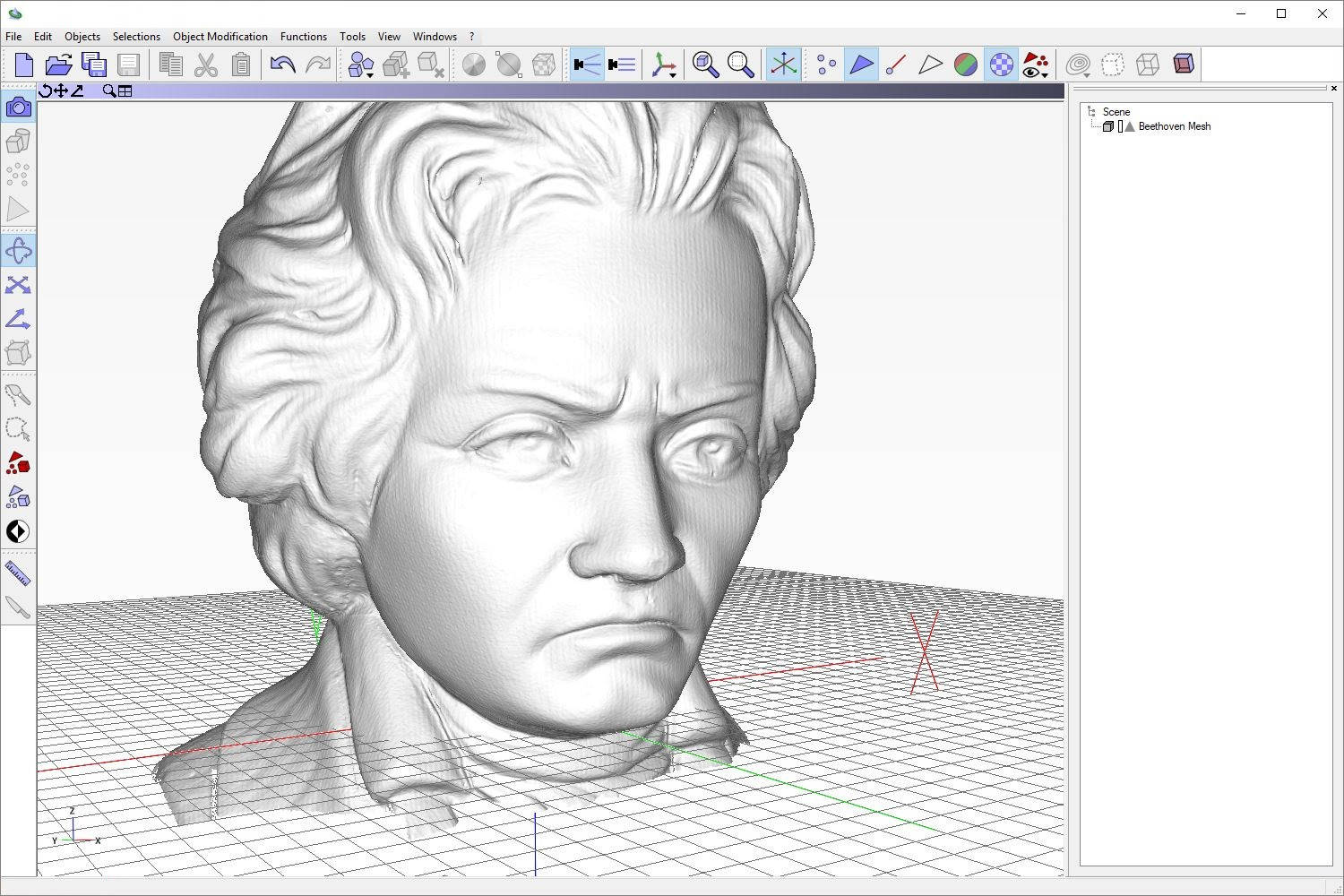Image resolution: width=1344 pixels, height=896 pixels.
Task: Open the Edit menu
Action: [x=43, y=37]
